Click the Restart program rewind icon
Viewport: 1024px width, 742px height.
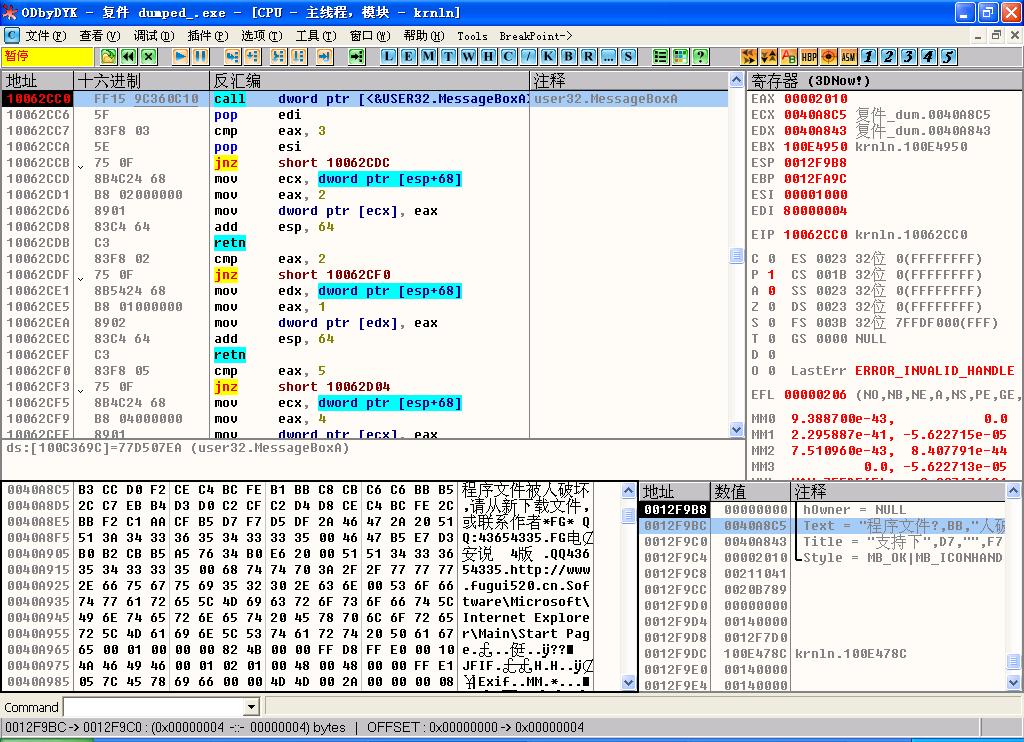(129, 57)
